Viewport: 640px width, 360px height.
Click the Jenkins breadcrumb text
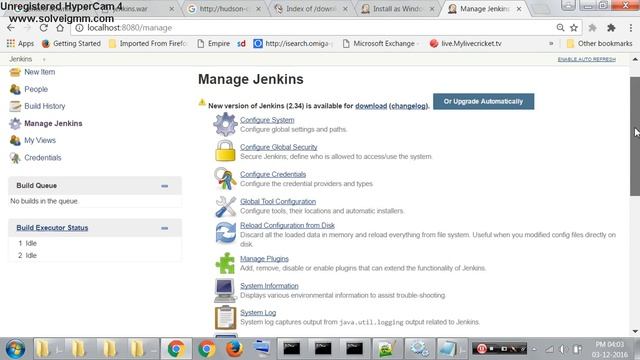[21, 59]
